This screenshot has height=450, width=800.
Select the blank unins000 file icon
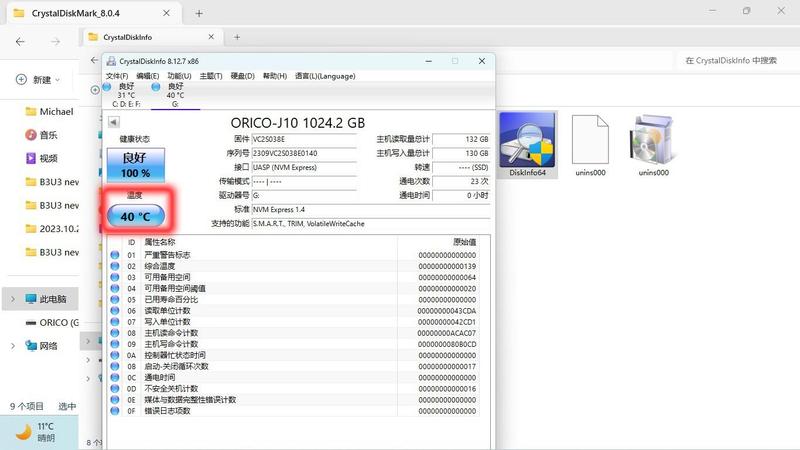590,145
